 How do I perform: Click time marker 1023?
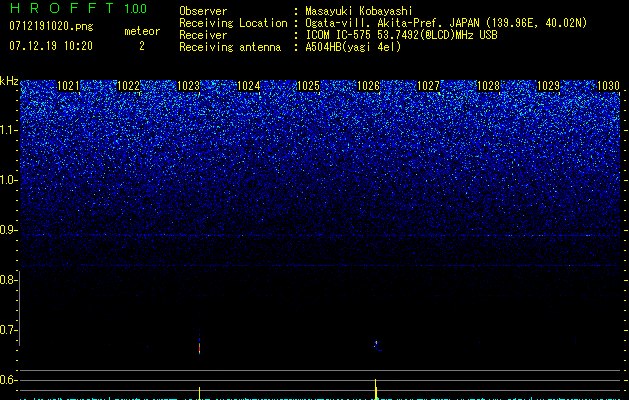click(189, 86)
